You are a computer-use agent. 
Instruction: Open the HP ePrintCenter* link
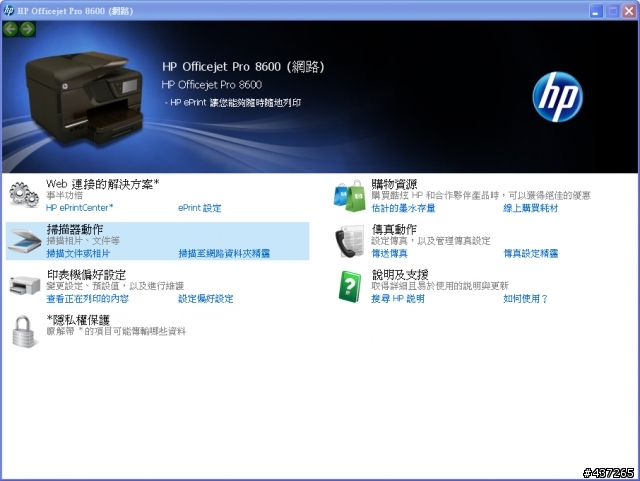80,208
